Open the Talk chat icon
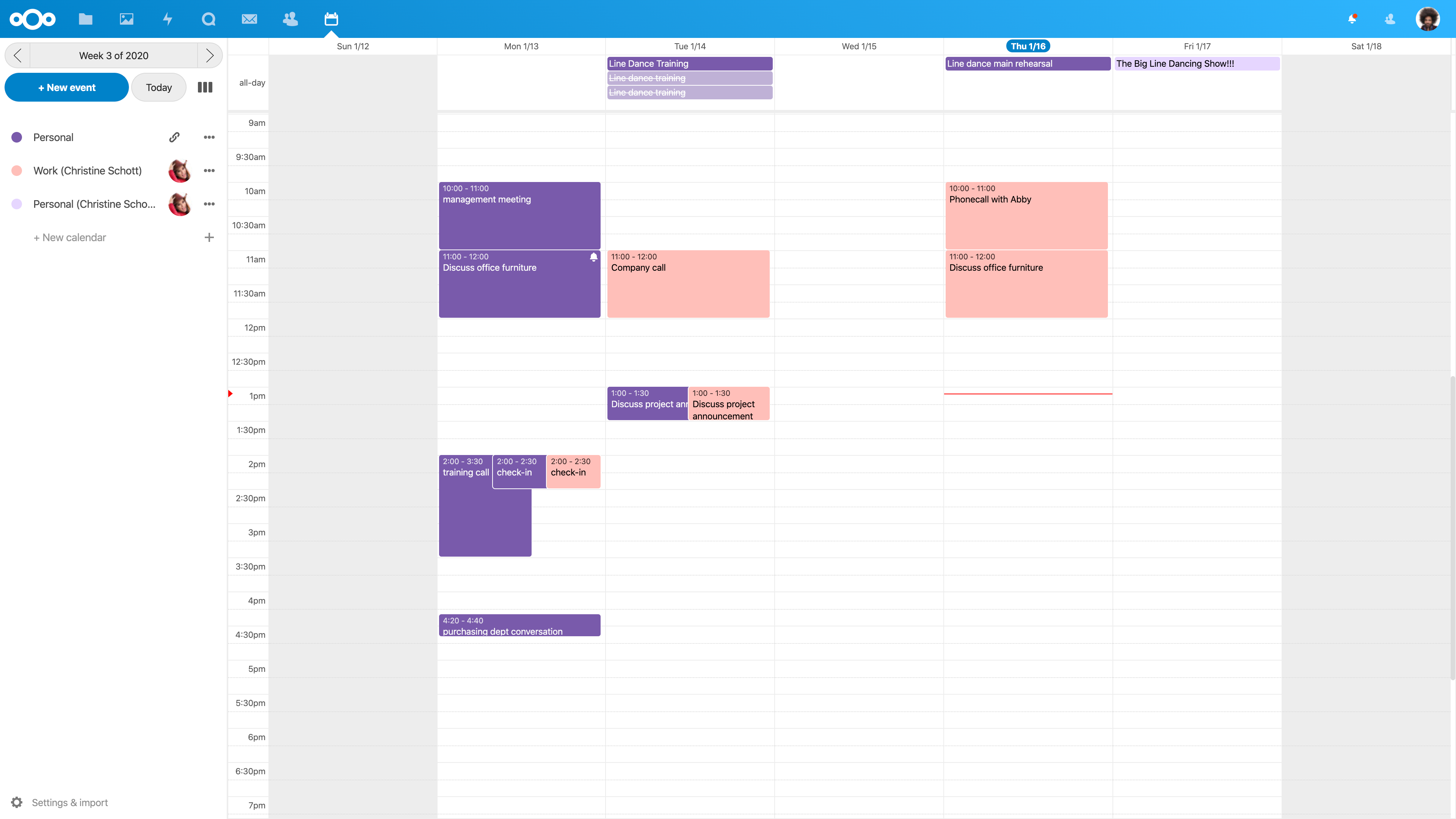The image size is (1456, 819). tap(209, 19)
